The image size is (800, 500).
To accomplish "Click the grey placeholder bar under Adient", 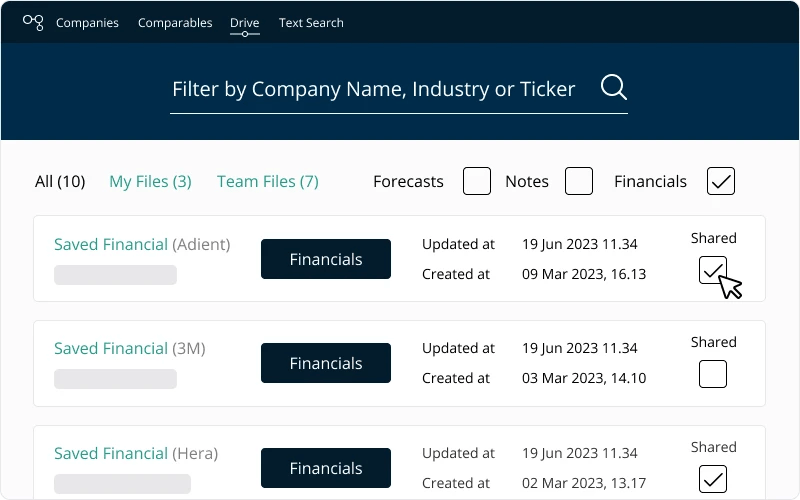I will coord(115,275).
